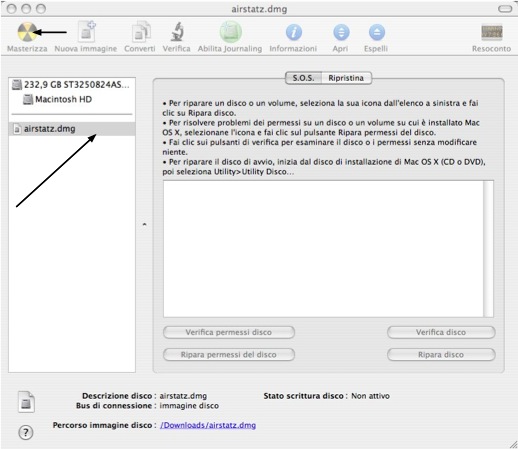518x449 pixels.
Task: Run Verifica with the microscope icon
Action: [x=177, y=32]
